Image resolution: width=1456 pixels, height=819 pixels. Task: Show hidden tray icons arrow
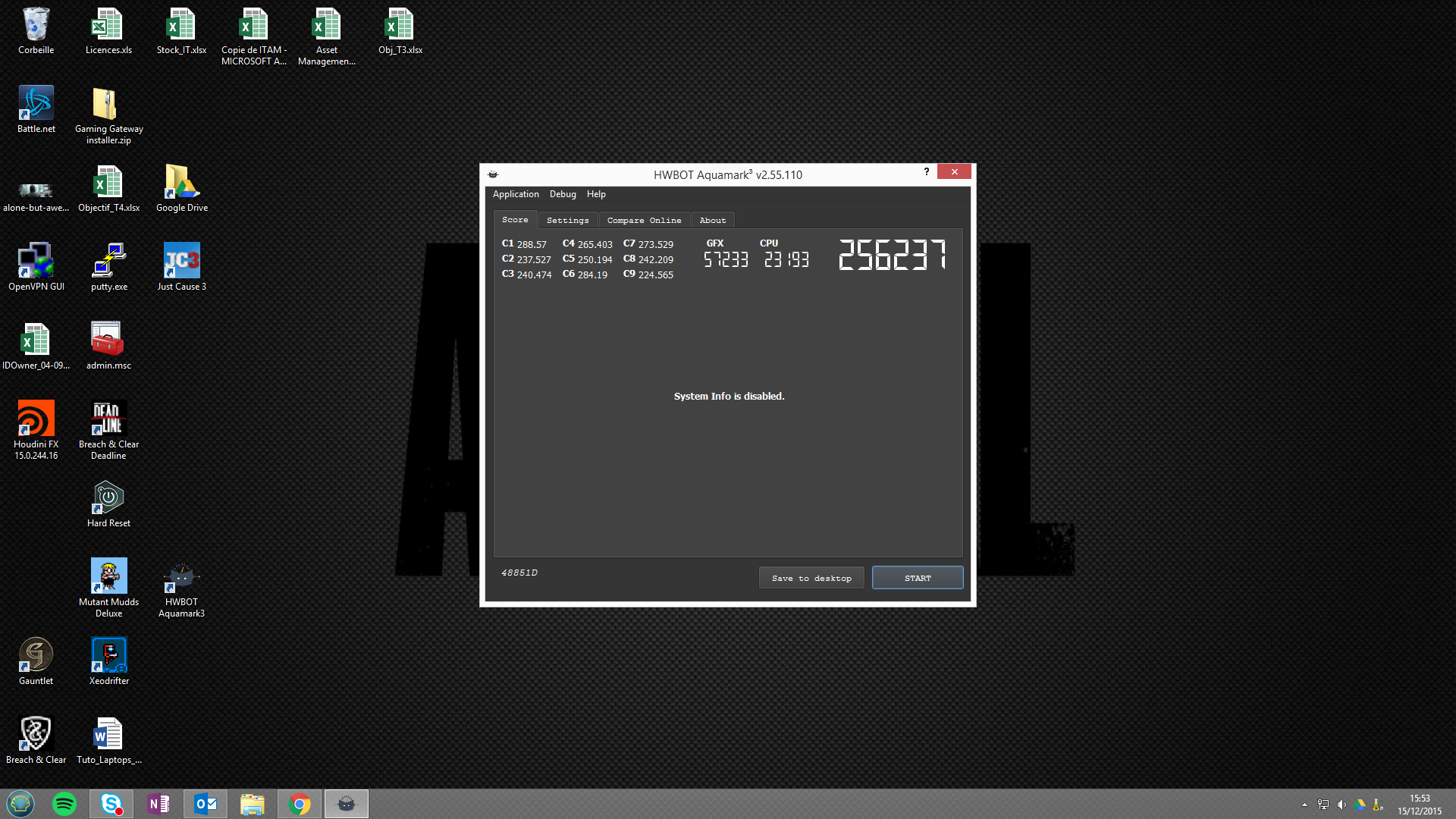1304,805
